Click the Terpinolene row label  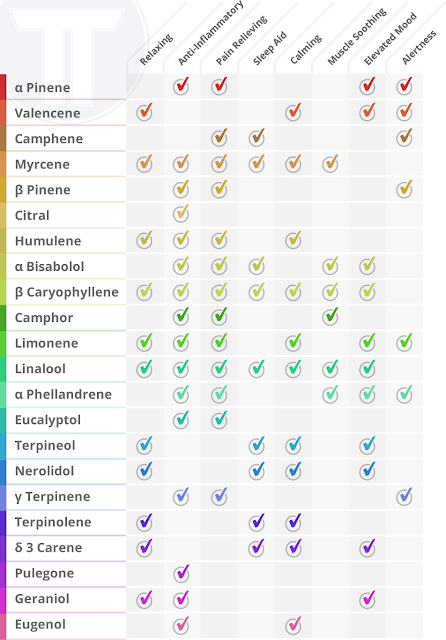coord(53,522)
